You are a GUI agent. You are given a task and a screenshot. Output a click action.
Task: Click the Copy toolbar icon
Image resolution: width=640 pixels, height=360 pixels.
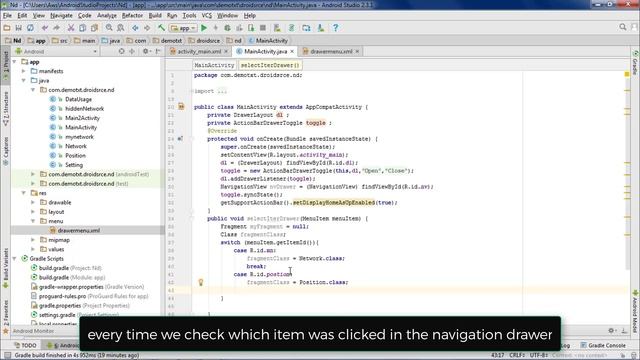pos(82,28)
